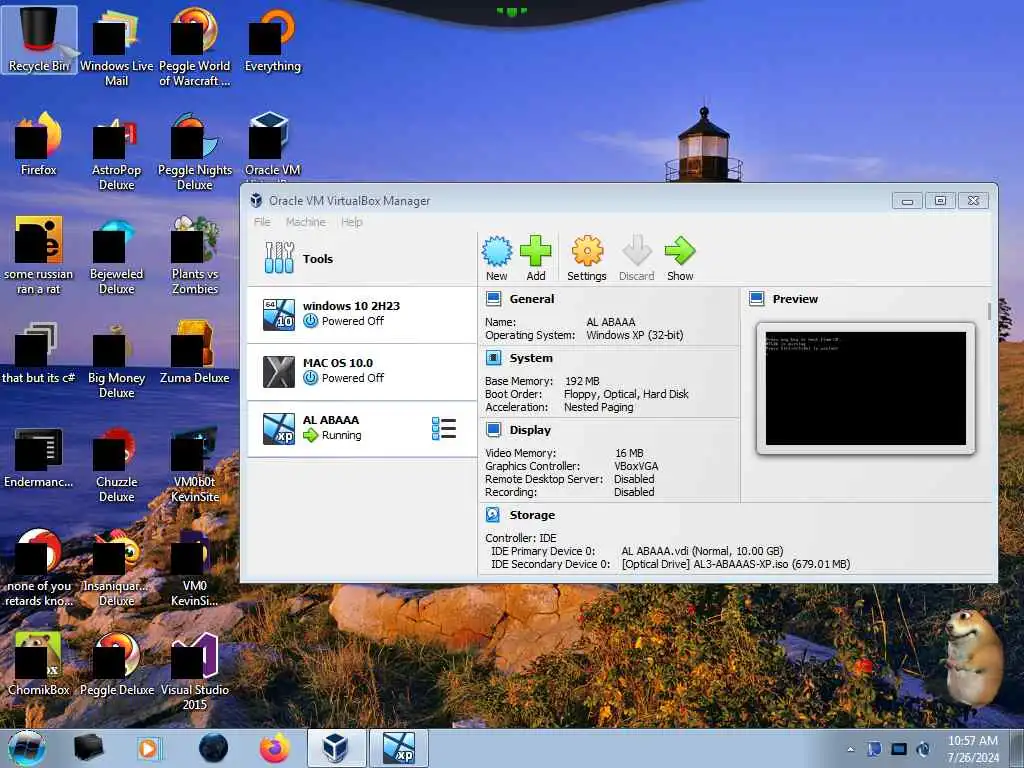
Task: Click the taskbar clock showing 10:57 AM
Action: [973, 749]
